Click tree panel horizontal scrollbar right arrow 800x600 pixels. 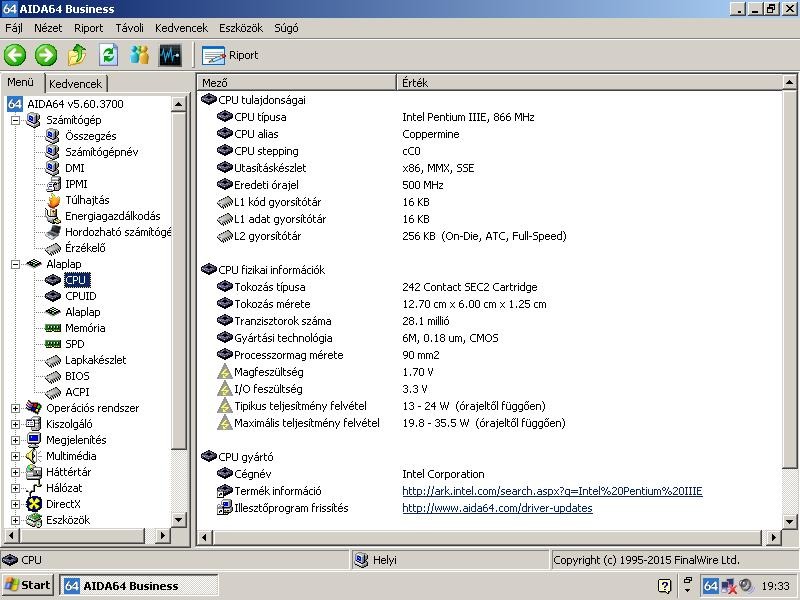click(x=162, y=536)
